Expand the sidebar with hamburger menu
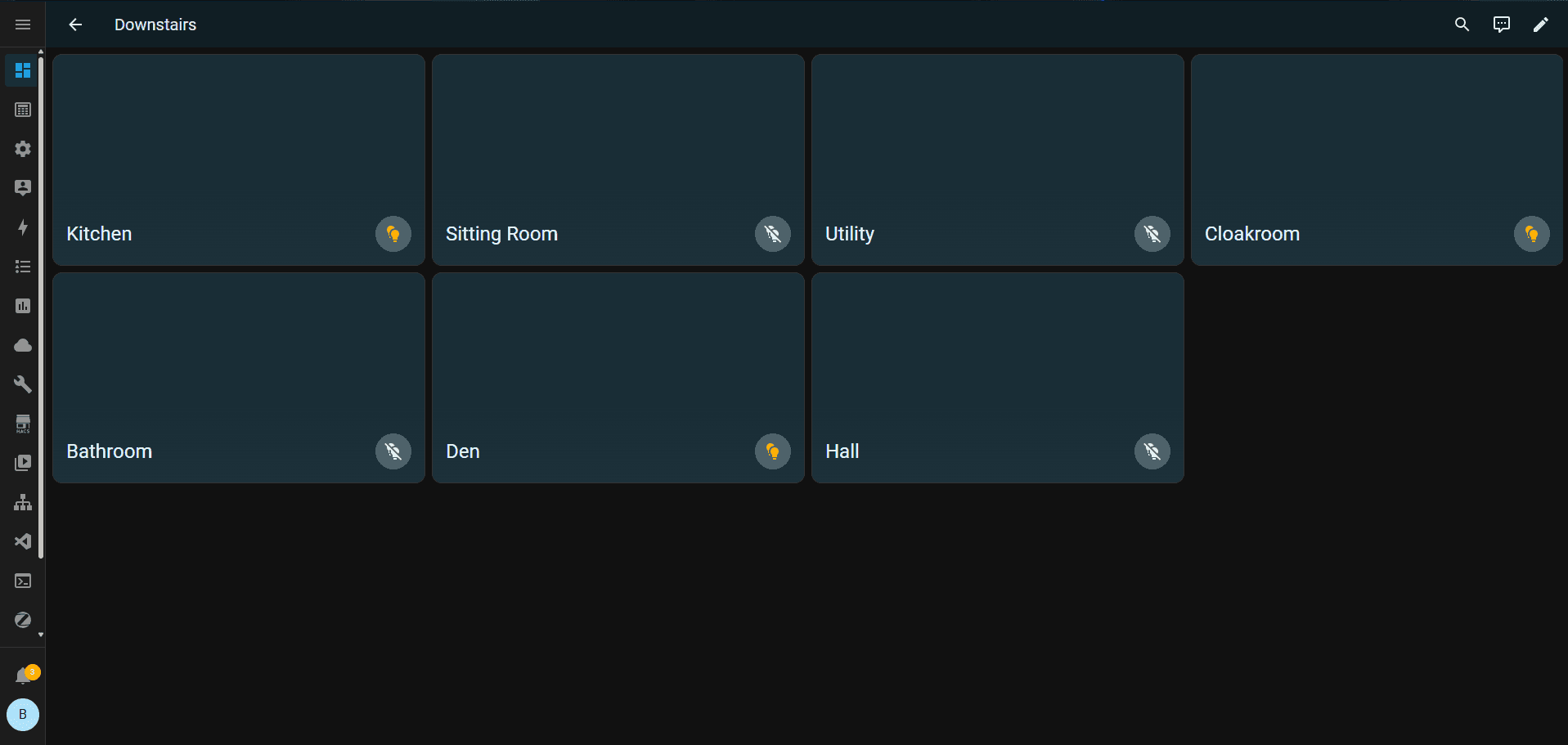The width and height of the screenshot is (1568, 745). (x=23, y=25)
